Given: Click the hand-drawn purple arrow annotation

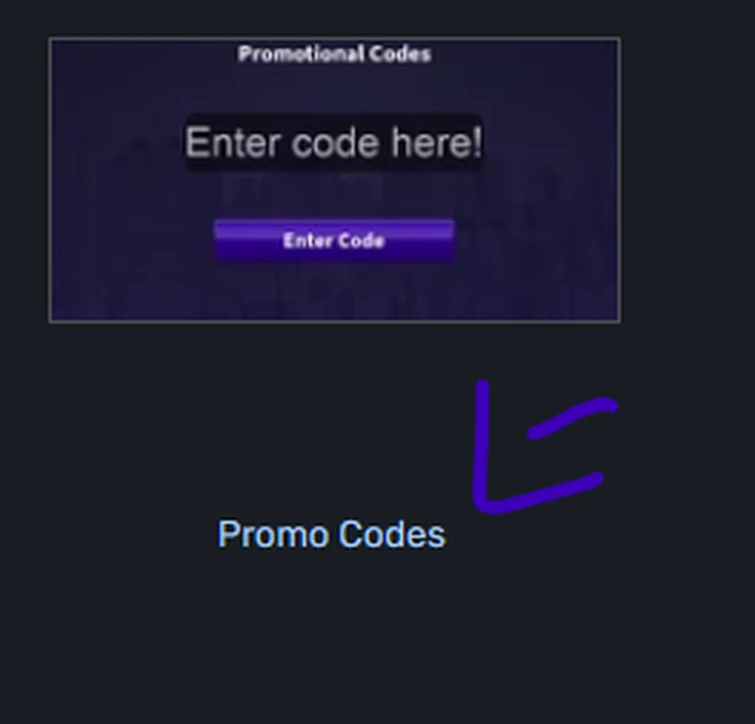Looking at the screenshot, I should [544, 448].
